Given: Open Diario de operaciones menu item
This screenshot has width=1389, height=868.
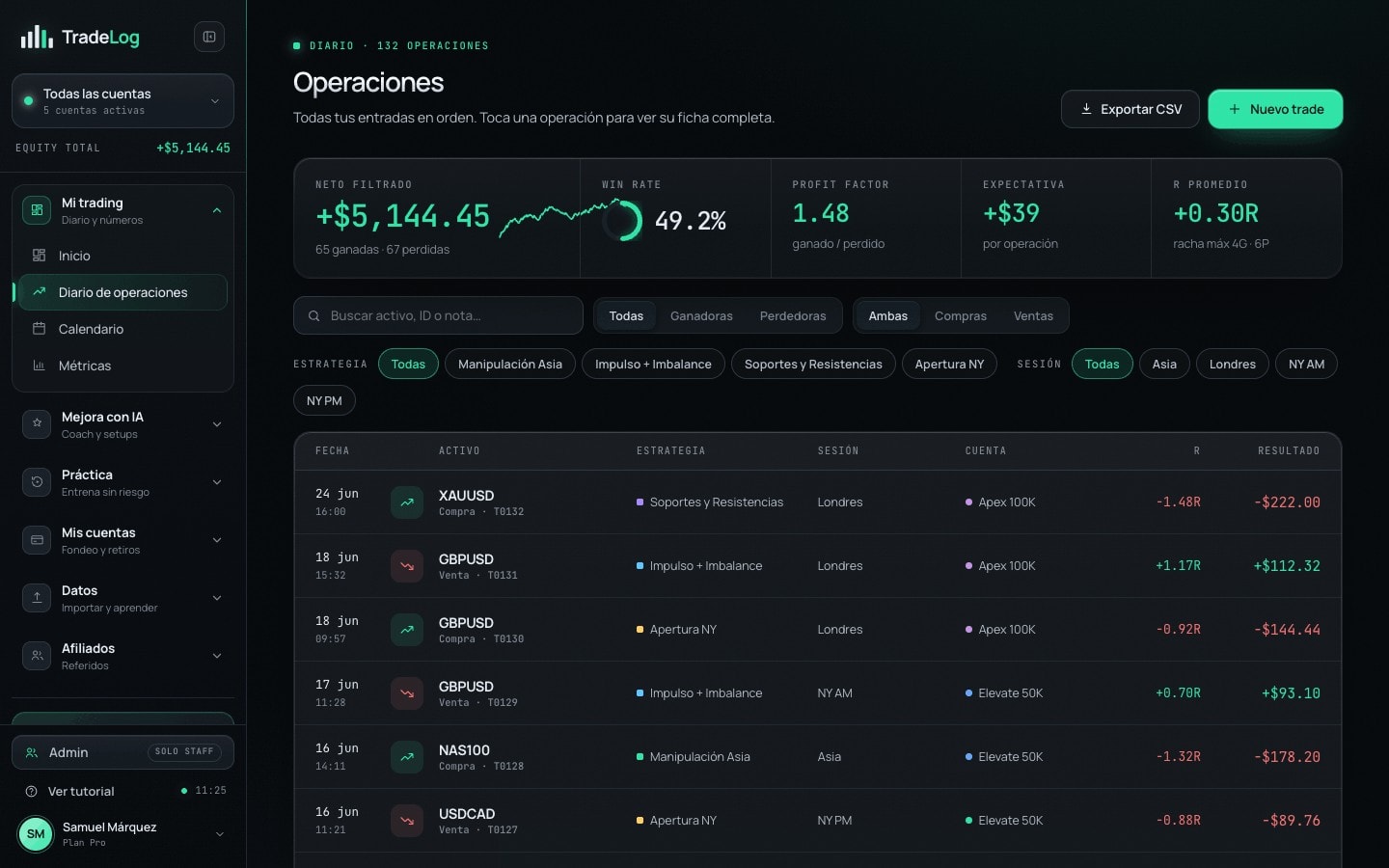Looking at the screenshot, I should pyautogui.click(x=123, y=292).
